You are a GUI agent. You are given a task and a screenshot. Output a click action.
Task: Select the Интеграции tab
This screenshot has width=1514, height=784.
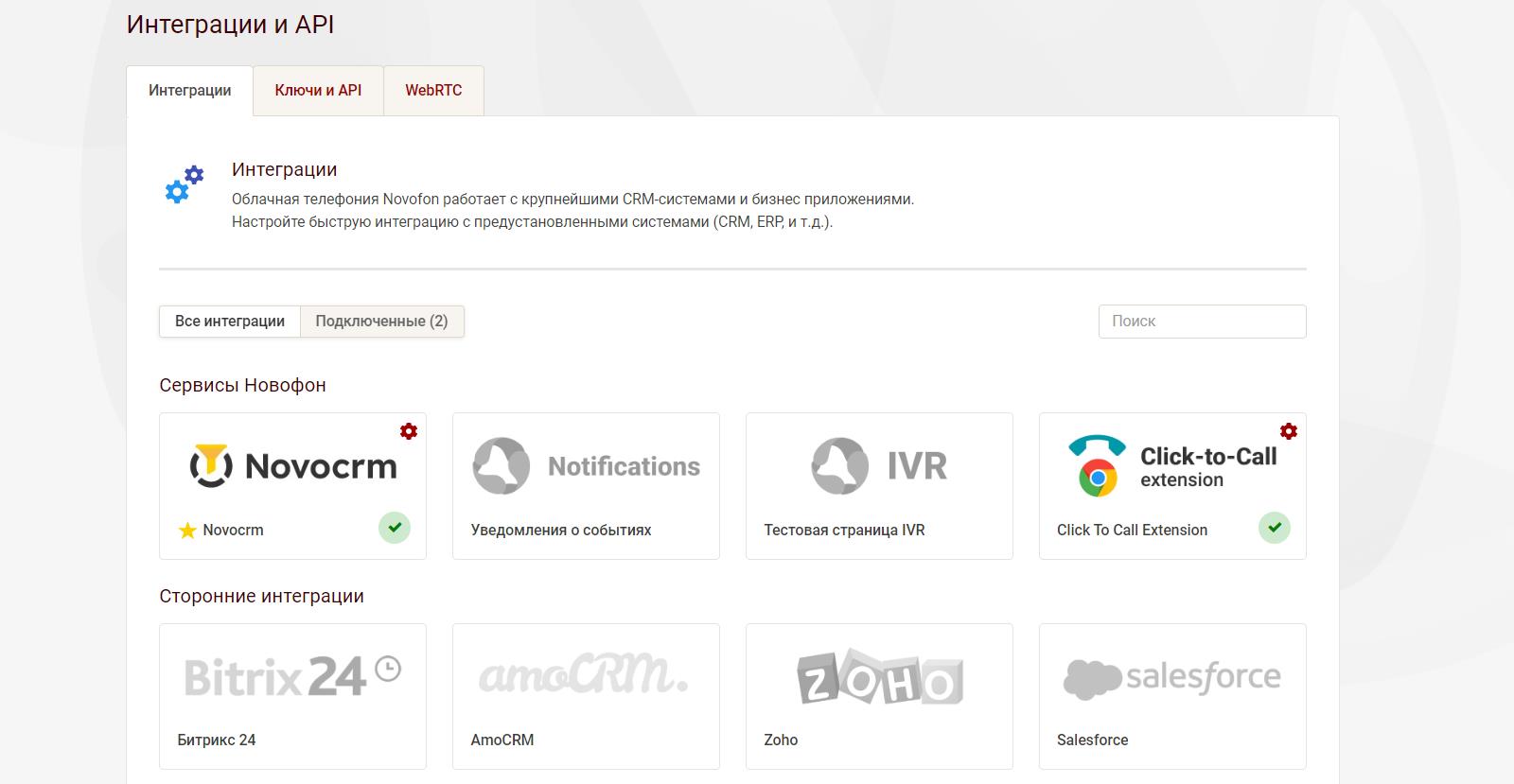pos(189,91)
